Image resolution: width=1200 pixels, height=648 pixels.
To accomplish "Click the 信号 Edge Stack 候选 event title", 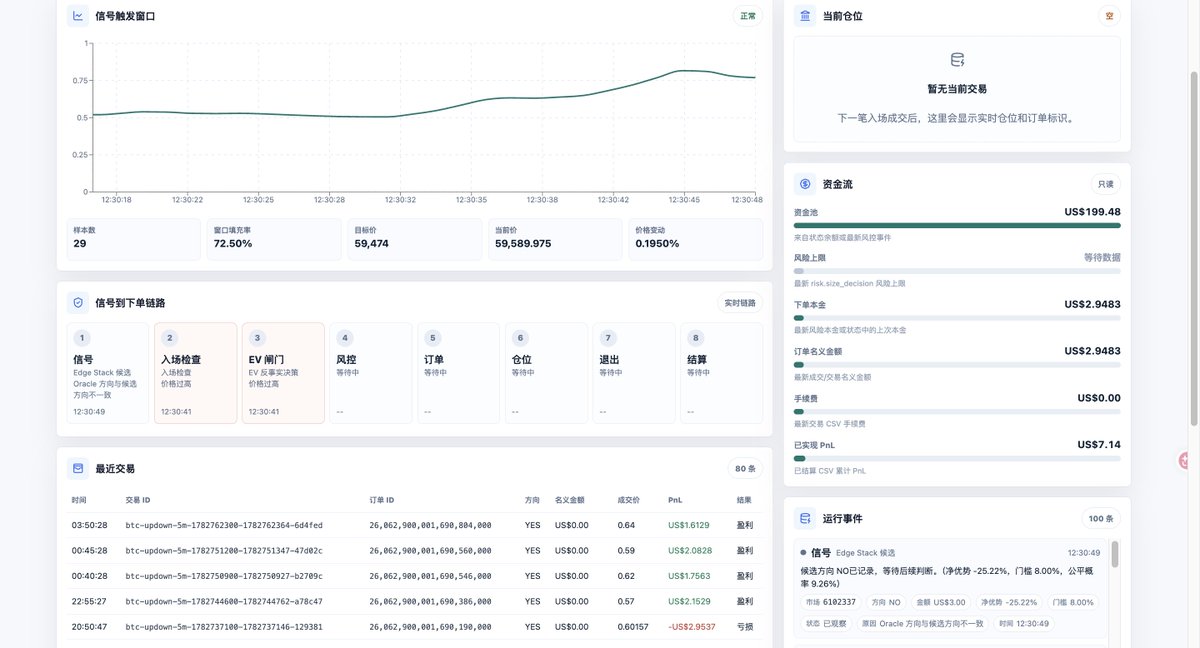I will point(848,552).
